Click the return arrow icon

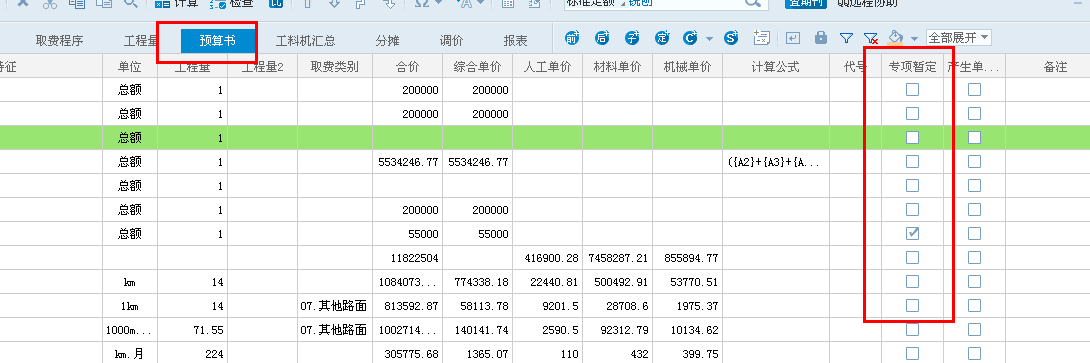coord(793,38)
